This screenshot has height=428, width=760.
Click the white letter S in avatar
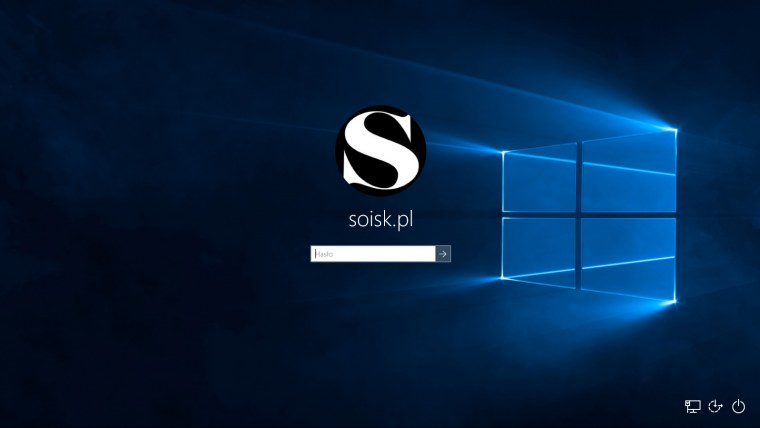click(378, 151)
